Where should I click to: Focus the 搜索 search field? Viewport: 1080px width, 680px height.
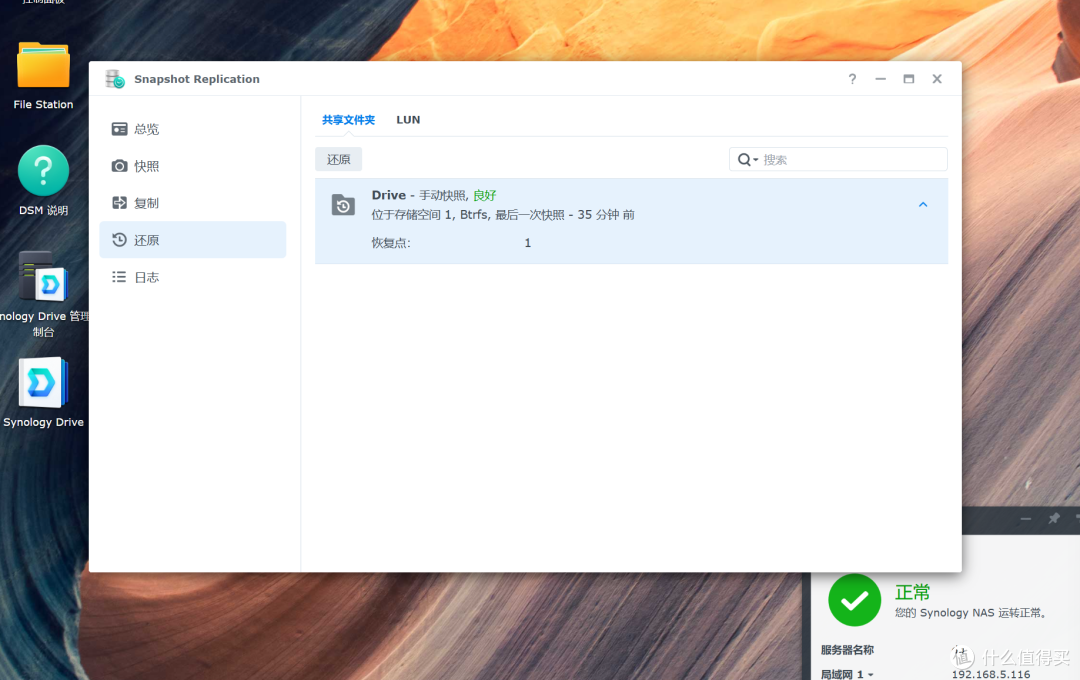(x=838, y=159)
